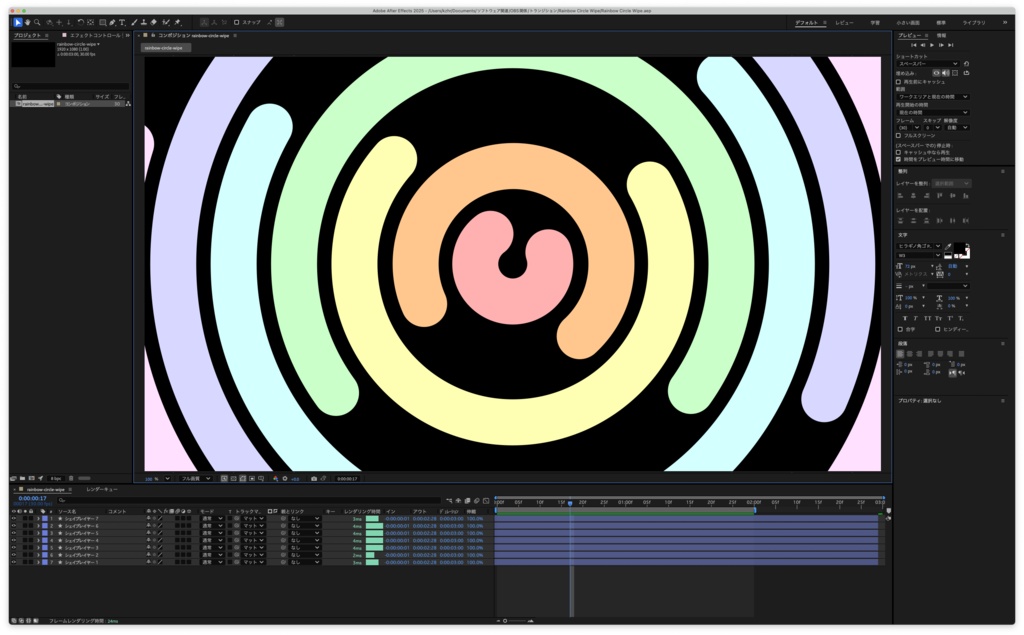Enable 再生前にキャッシュ checkbox
Viewport: 1024px width, 635px height.
point(898,82)
